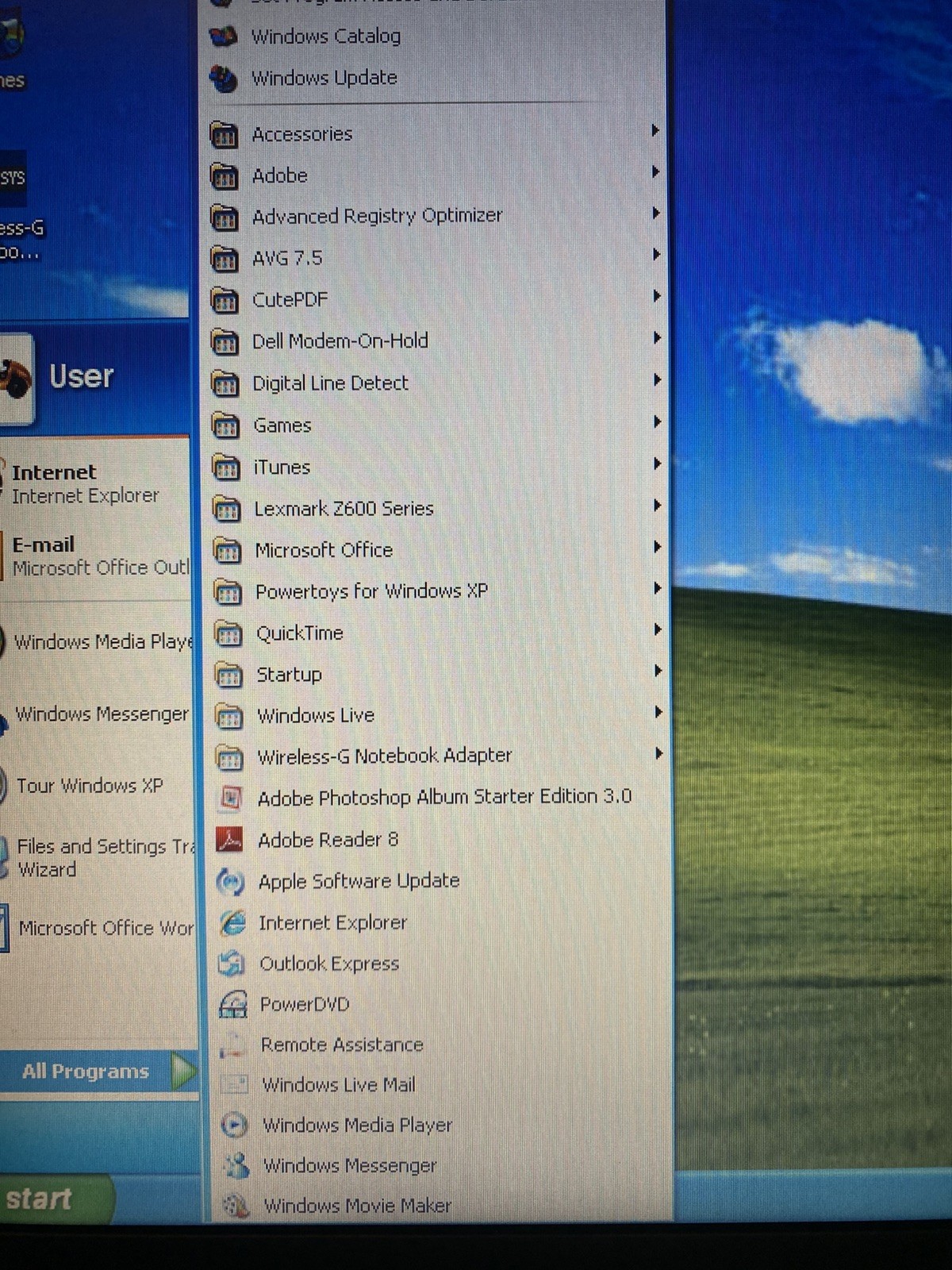The image size is (952, 1270).
Task: Click the Windows Update globe icon
Action: [224, 79]
